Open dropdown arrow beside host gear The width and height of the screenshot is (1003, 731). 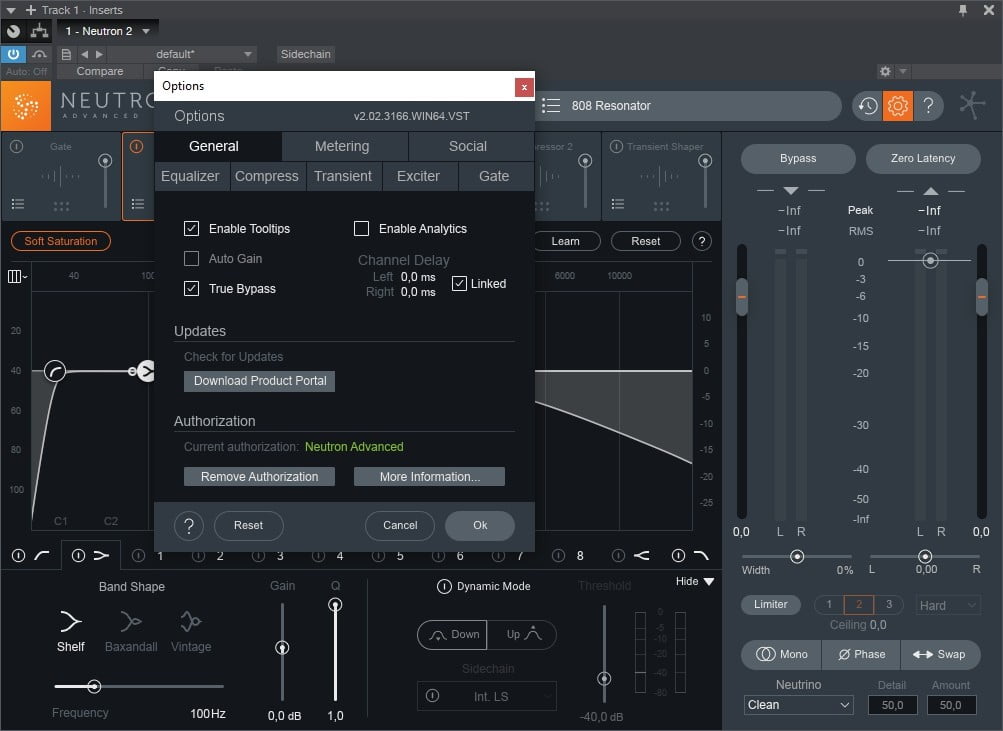click(x=903, y=71)
